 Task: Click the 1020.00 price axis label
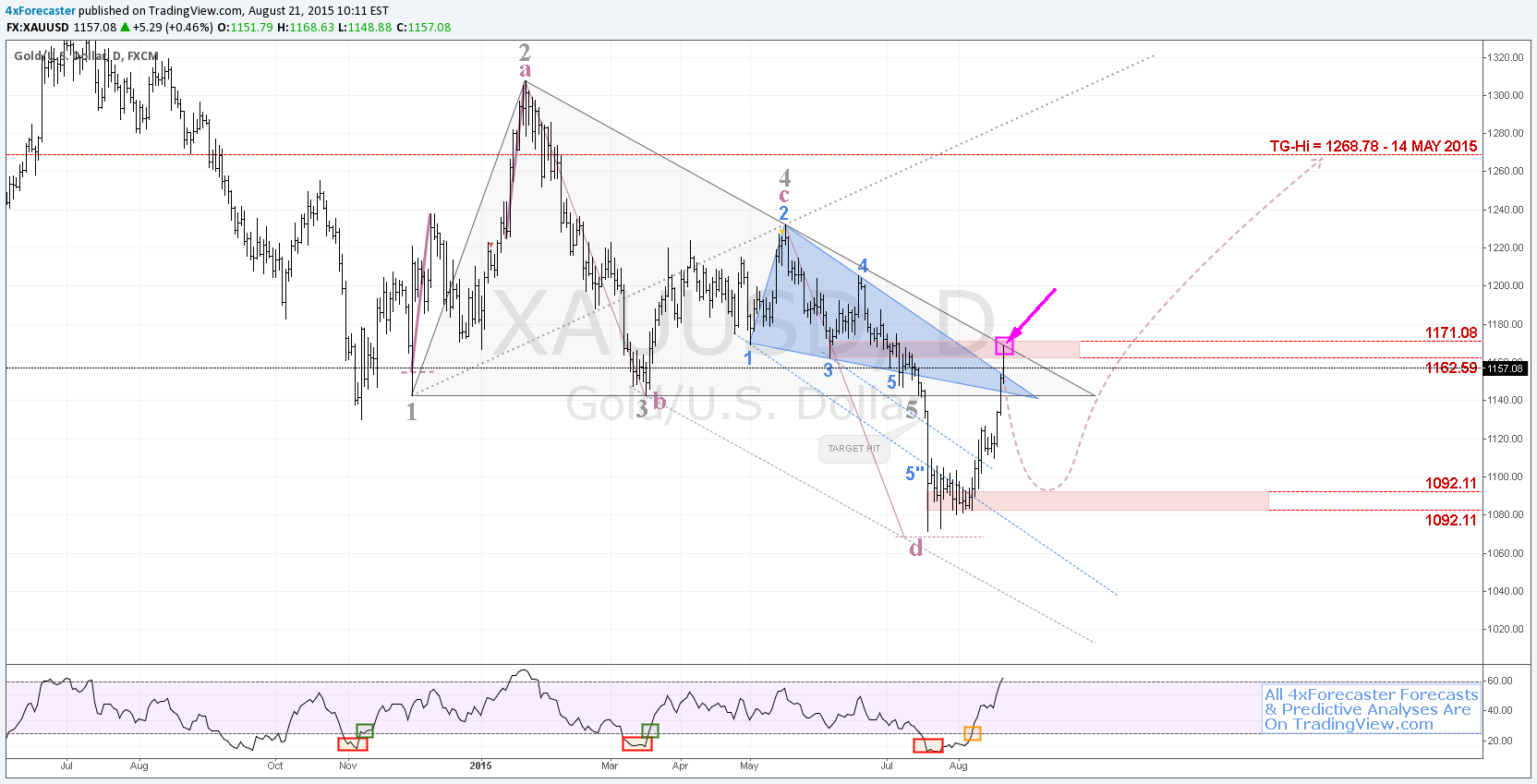pyautogui.click(x=1506, y=629)
